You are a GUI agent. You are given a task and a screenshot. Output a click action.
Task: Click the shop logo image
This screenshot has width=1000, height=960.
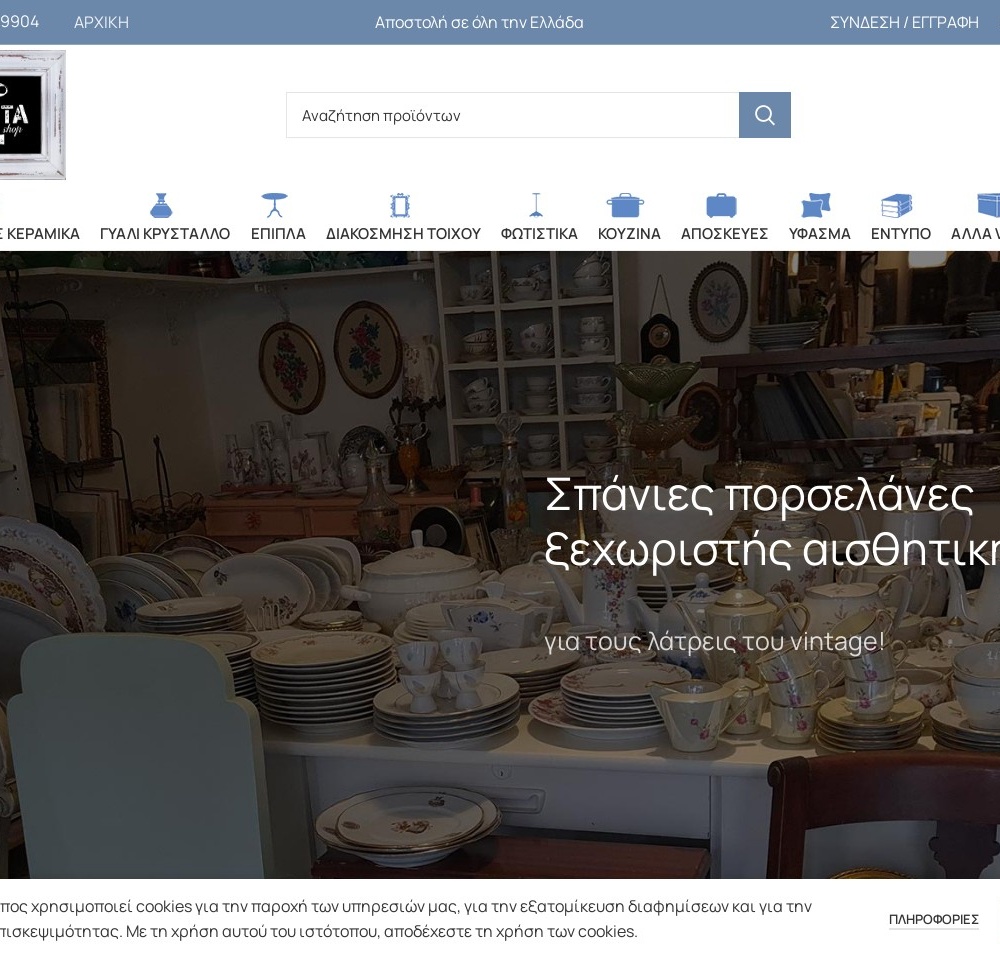pos(30,114)
